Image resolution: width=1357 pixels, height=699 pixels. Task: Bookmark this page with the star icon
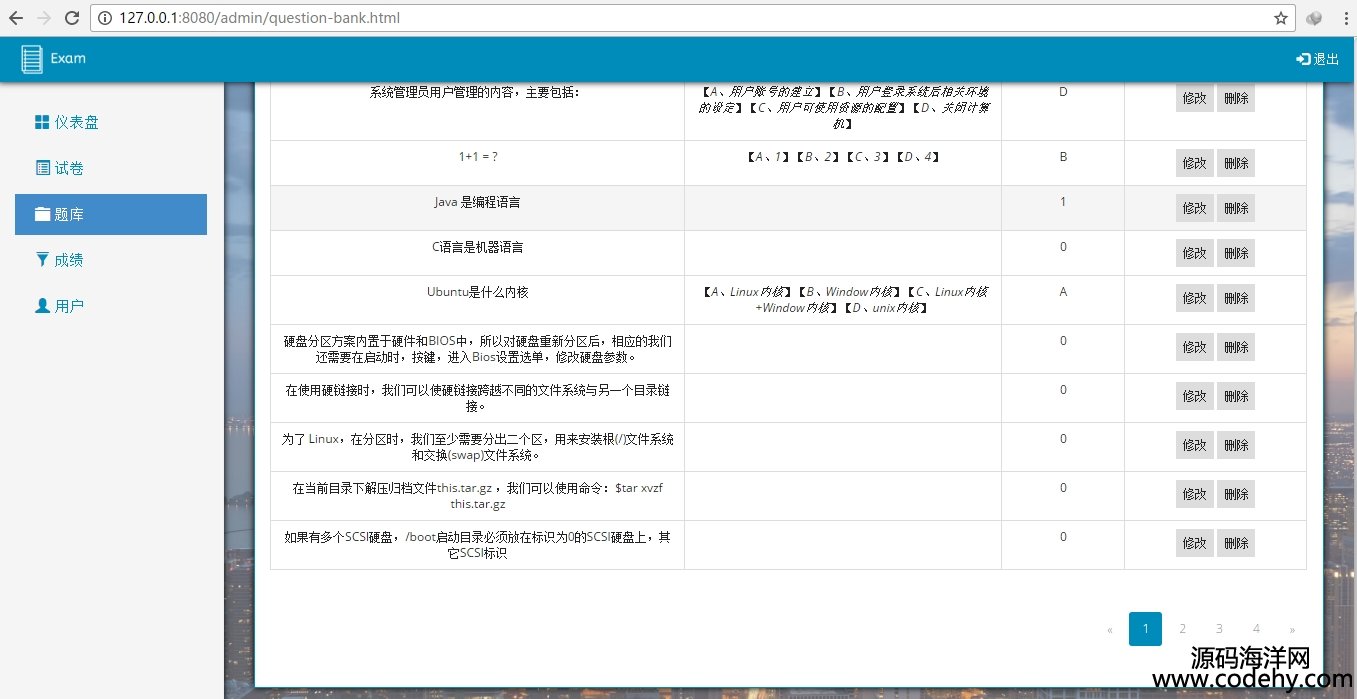tap(1280, 18)
